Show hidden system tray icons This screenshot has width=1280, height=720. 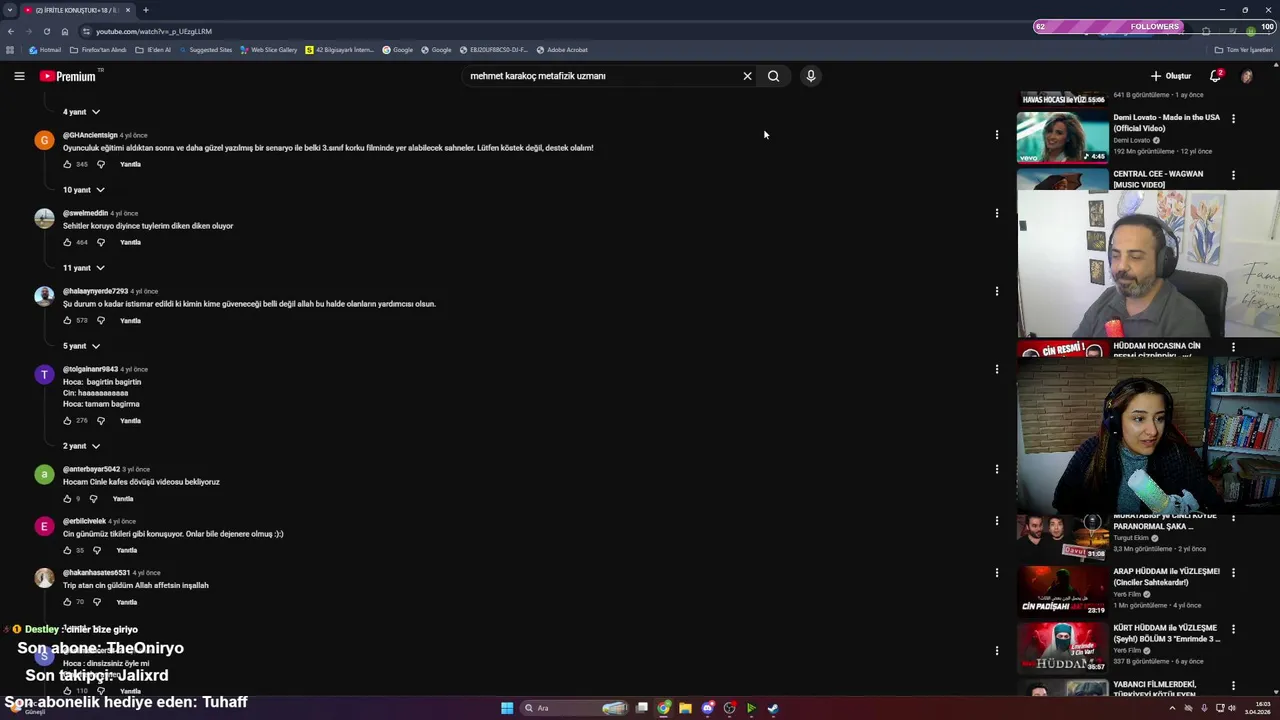coord(1172,708)
